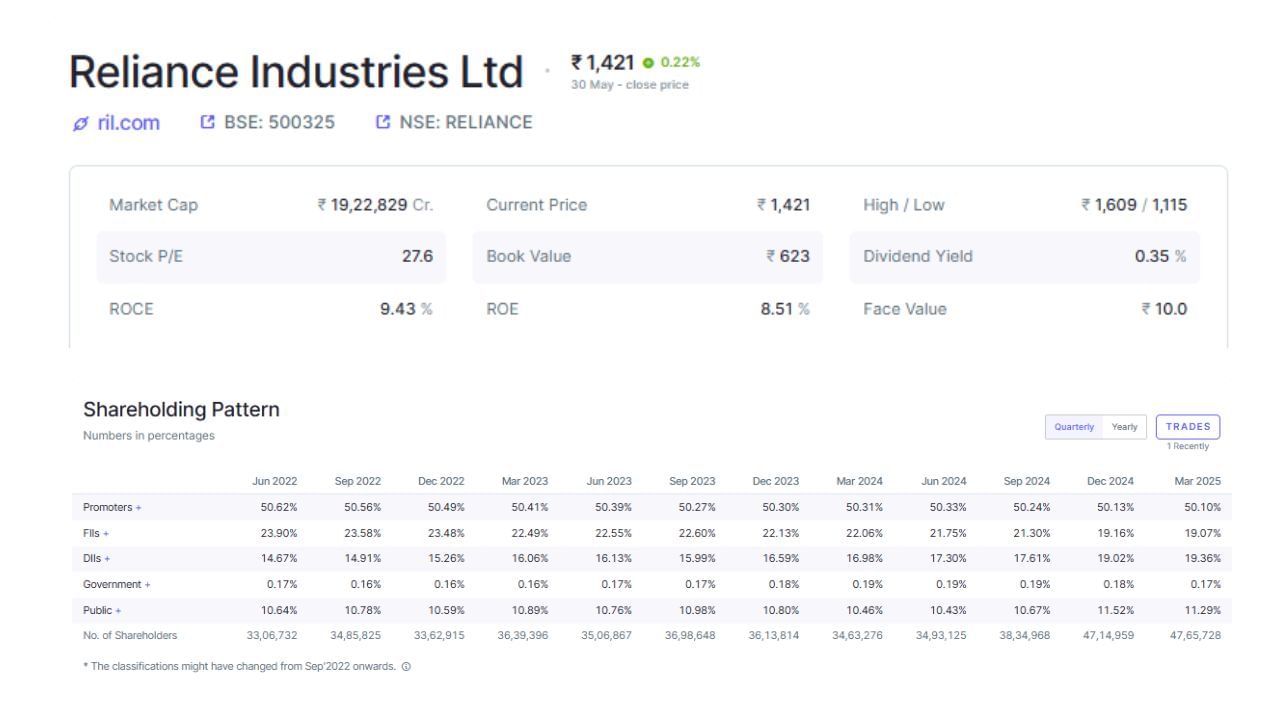Open the TRADES button
This screenshot has width=1280, height=720.
pos(1188,426)
